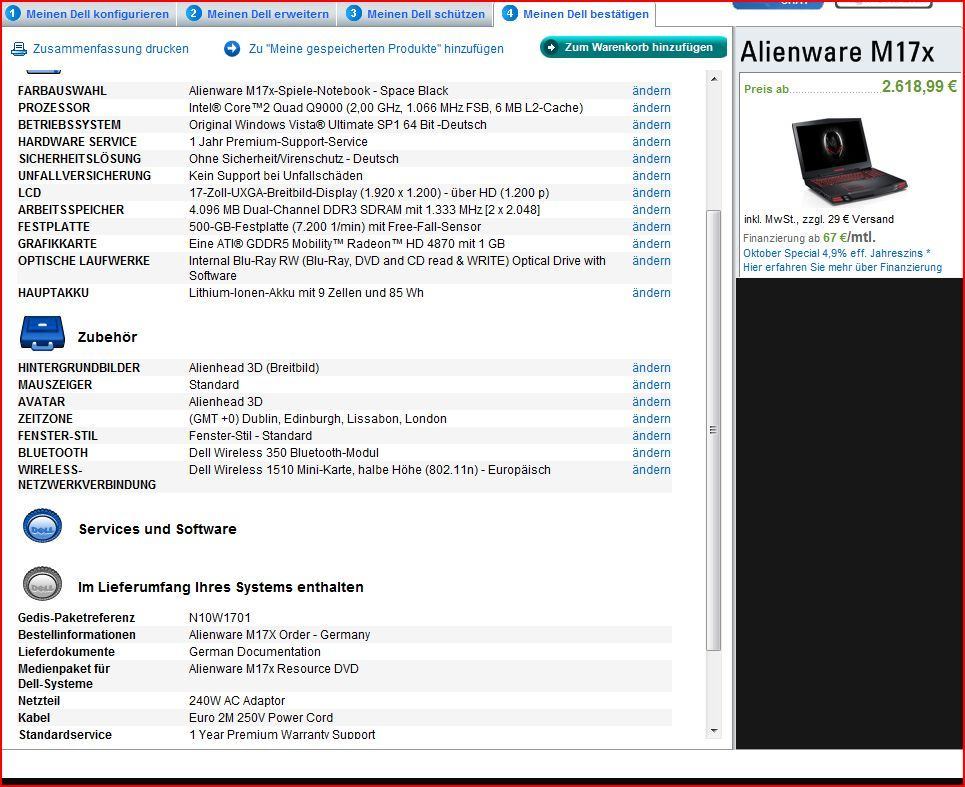Click ändern for WIRELESS-NETZWERKVERBINDUNG
This screenshot has height=787, width=965.
pos(651,470)
